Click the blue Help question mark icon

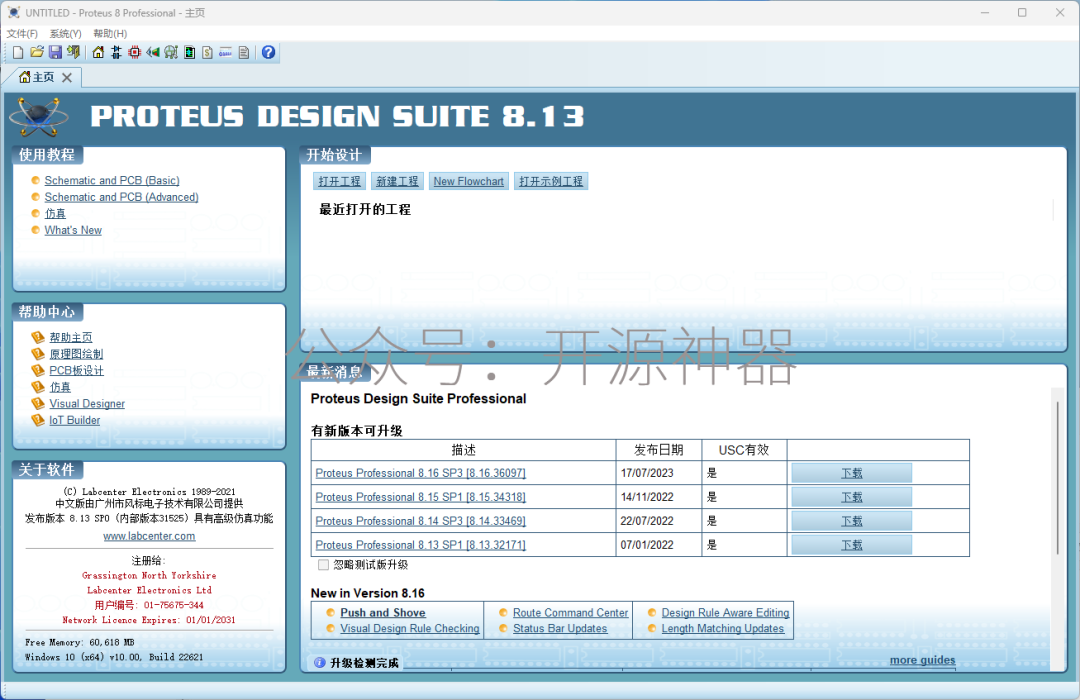(x=269, y=52)
